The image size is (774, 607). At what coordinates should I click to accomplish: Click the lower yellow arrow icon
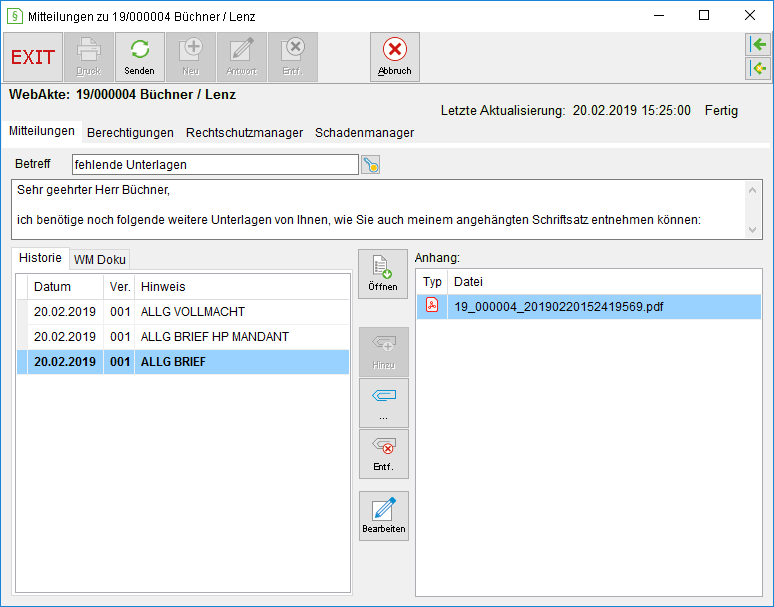point(758,68)
